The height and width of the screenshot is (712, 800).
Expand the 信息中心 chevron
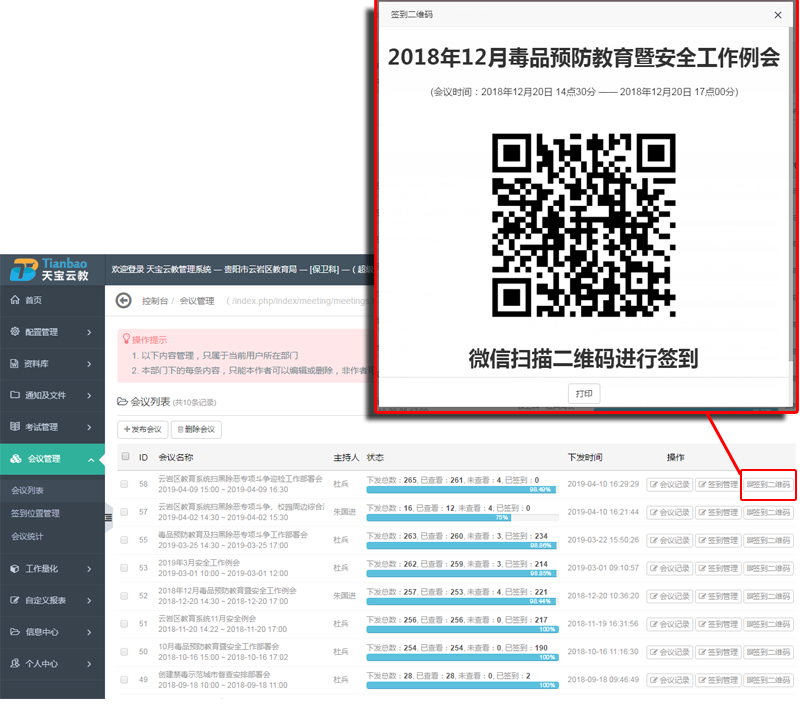[x=89, y=632]
